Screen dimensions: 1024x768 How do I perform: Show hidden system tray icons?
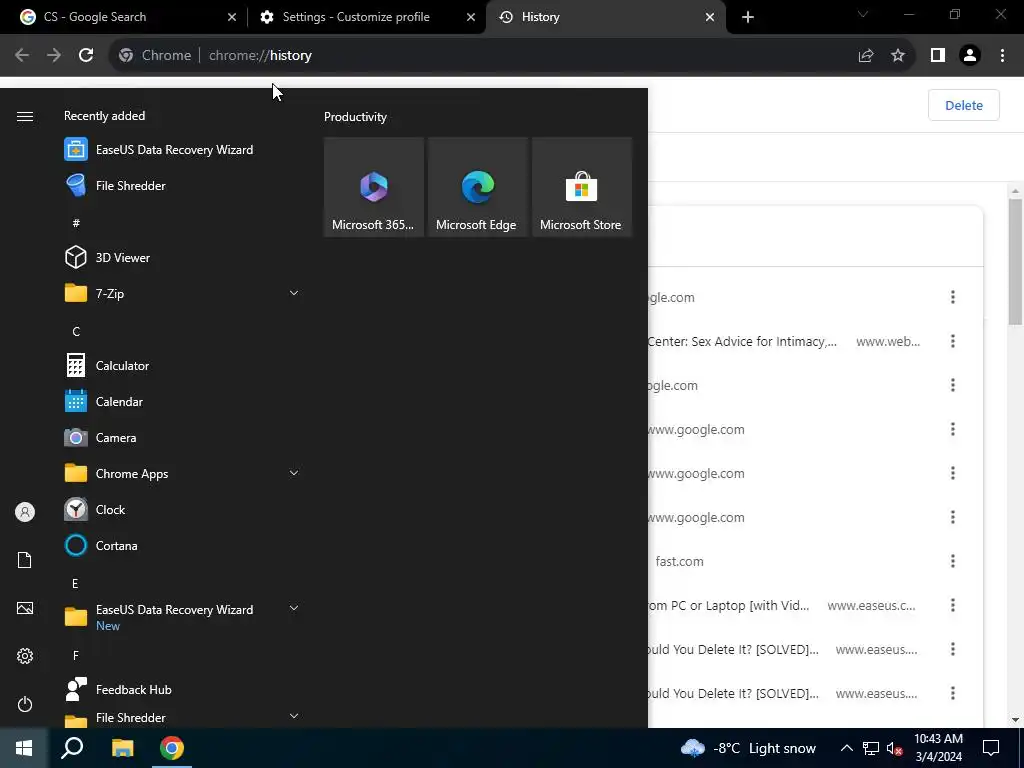pos(846,748)
